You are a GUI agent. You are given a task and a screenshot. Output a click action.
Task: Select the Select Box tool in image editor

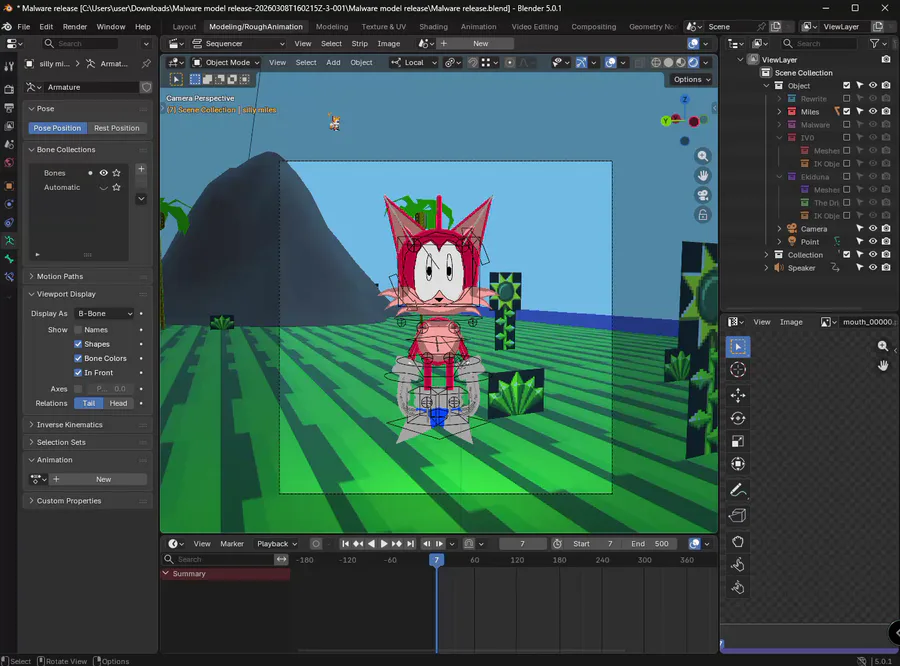tap(738, 346)
